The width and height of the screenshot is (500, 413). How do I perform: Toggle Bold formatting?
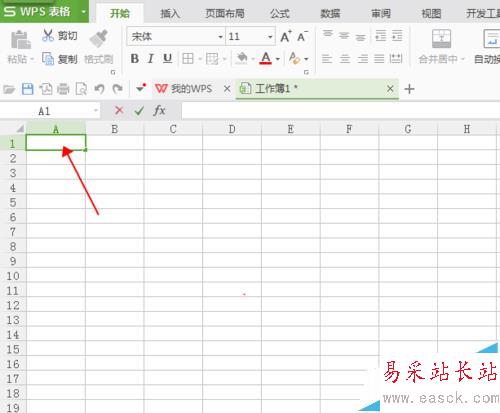(x=135, y=59)
